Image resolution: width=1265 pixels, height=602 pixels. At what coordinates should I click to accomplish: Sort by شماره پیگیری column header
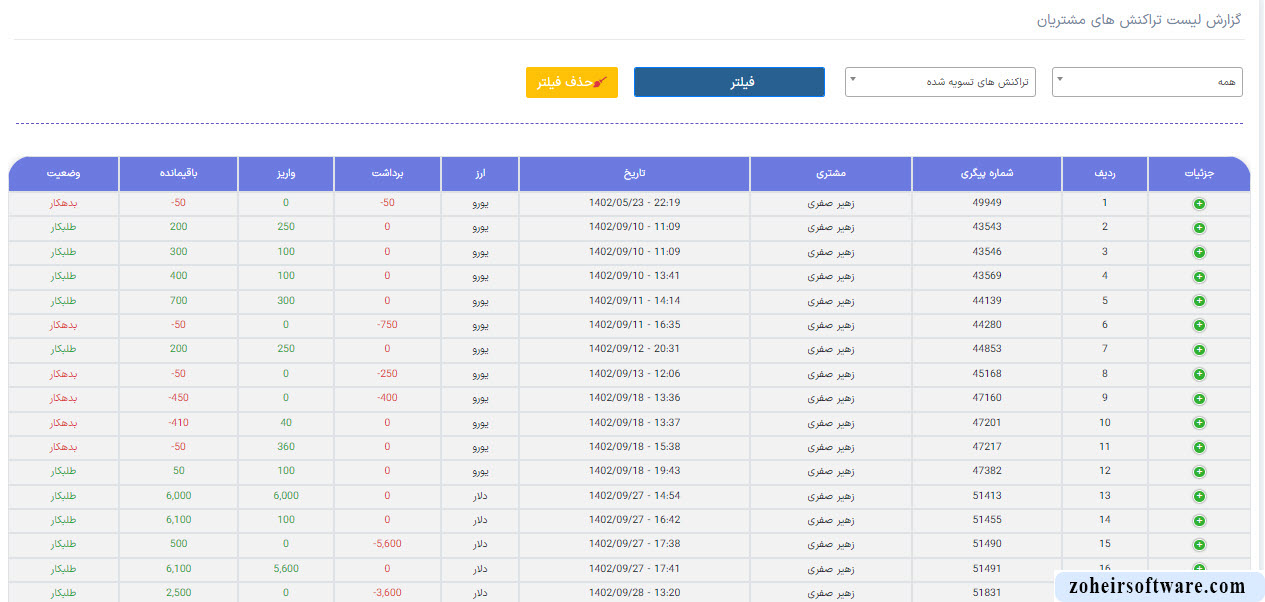987,173
